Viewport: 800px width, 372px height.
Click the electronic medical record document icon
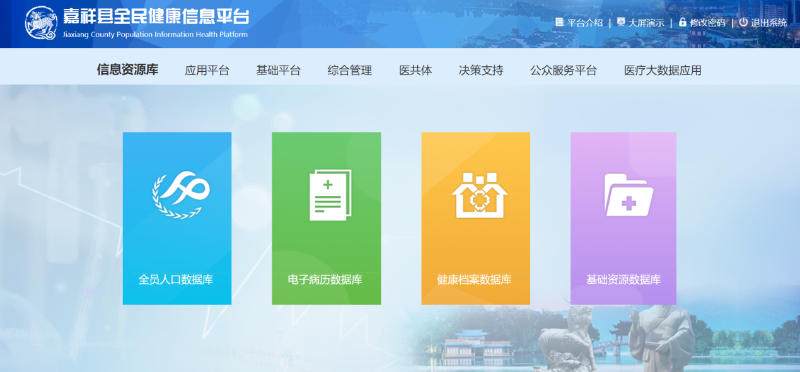click(330, 195)
